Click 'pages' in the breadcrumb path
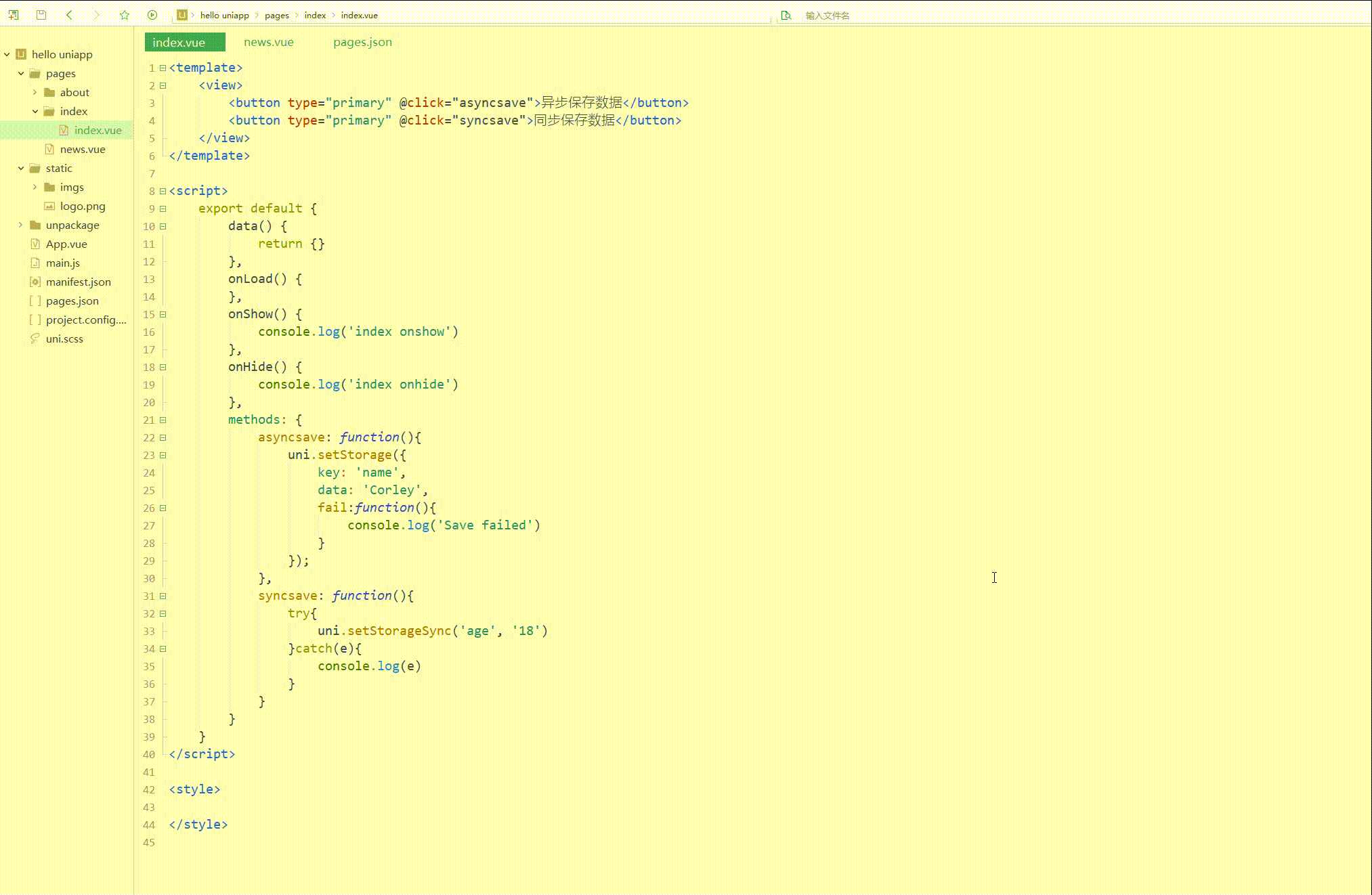1372x895 pixels. [277, 15]
